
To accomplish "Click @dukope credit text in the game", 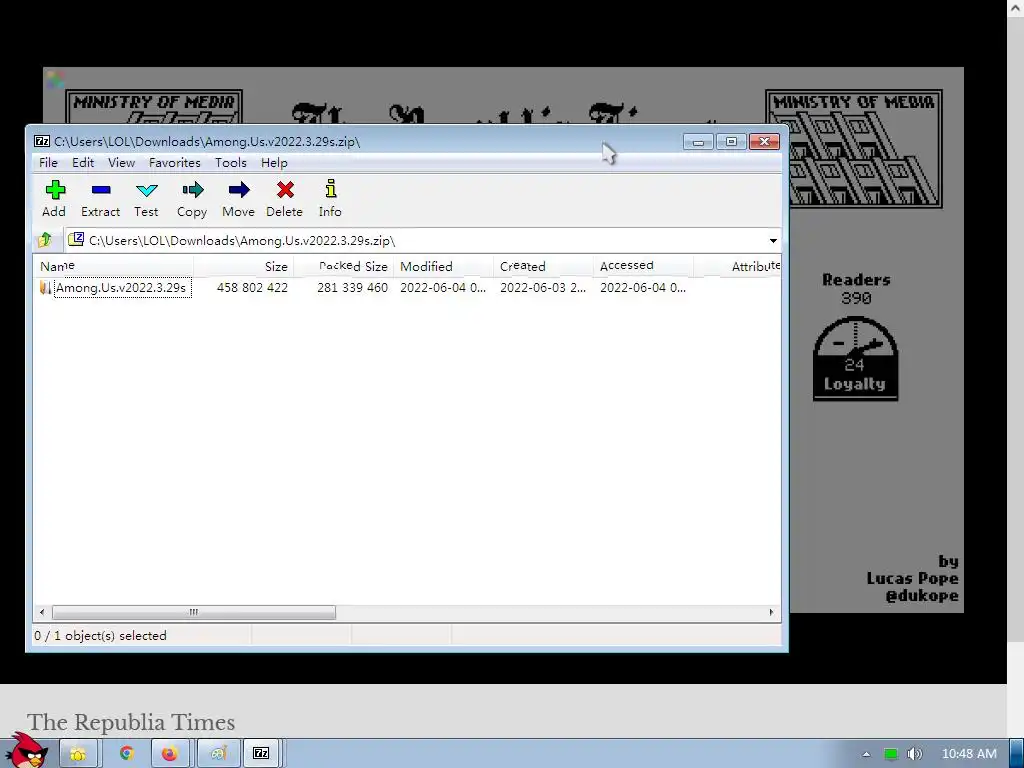I will click(921, 596).
